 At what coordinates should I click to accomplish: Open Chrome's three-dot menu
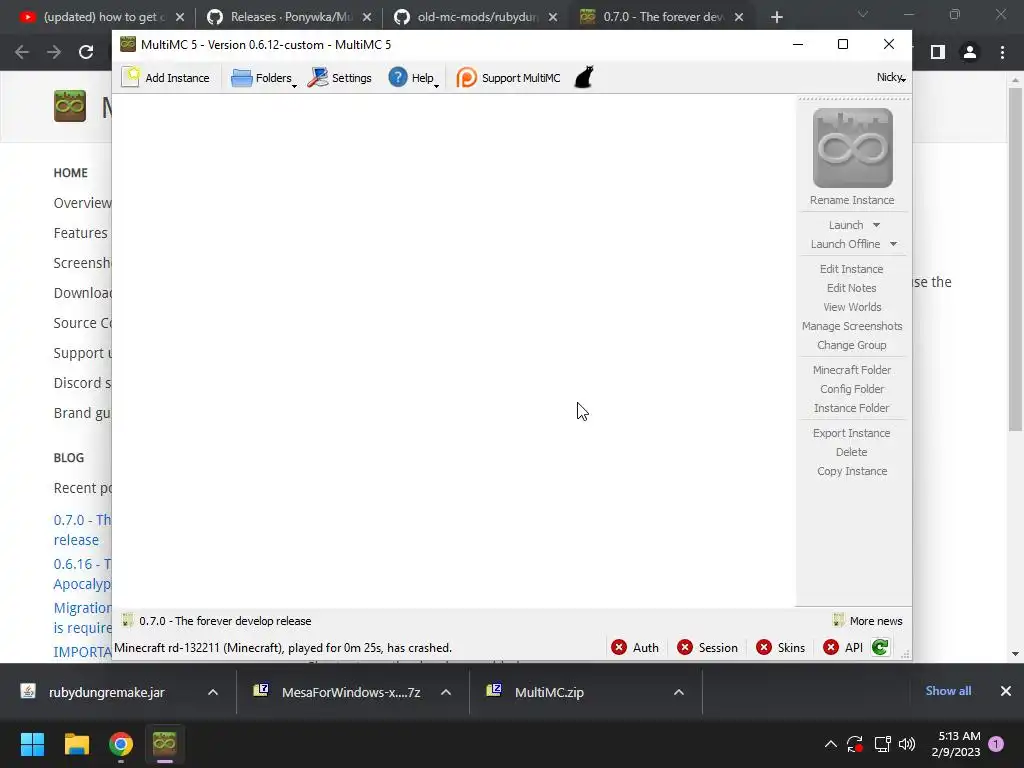pos(1002,52)
